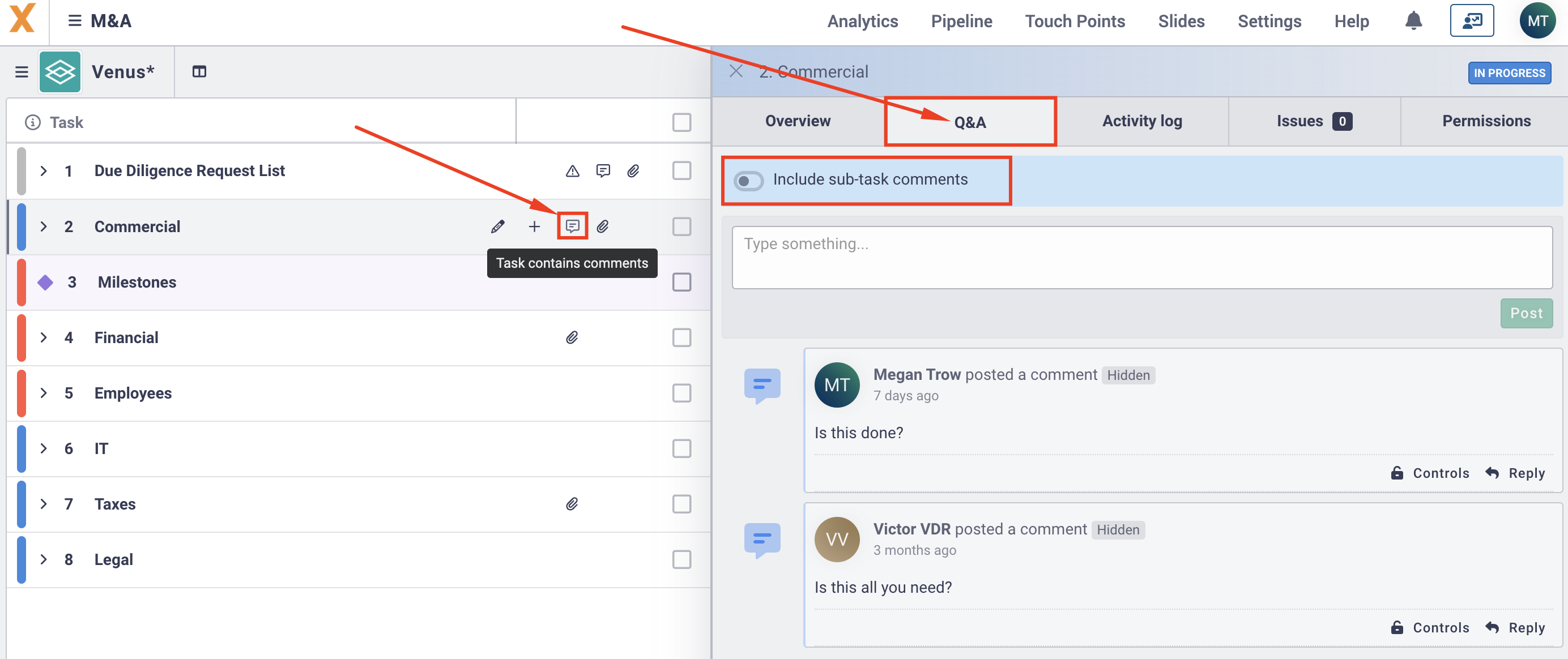Viewport: 1568px width, 659px height.
Task: Expand the IT task row
Action: tap(43, 448)
